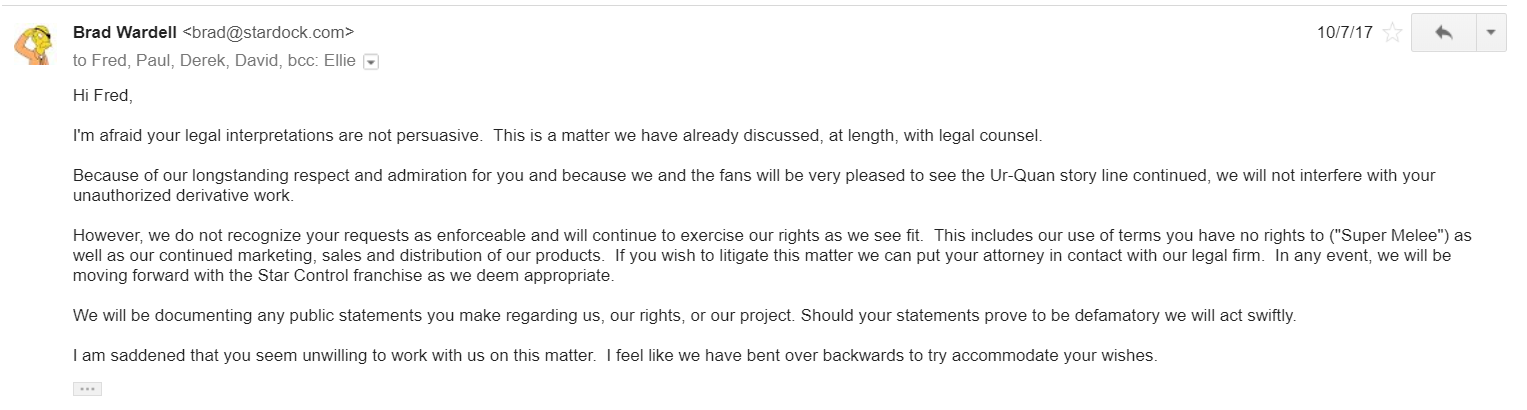The height and width of the screenshot is (410, 1527).
Task: Click the 'I am saddened' closing paragraph
Action: point(614,355)
